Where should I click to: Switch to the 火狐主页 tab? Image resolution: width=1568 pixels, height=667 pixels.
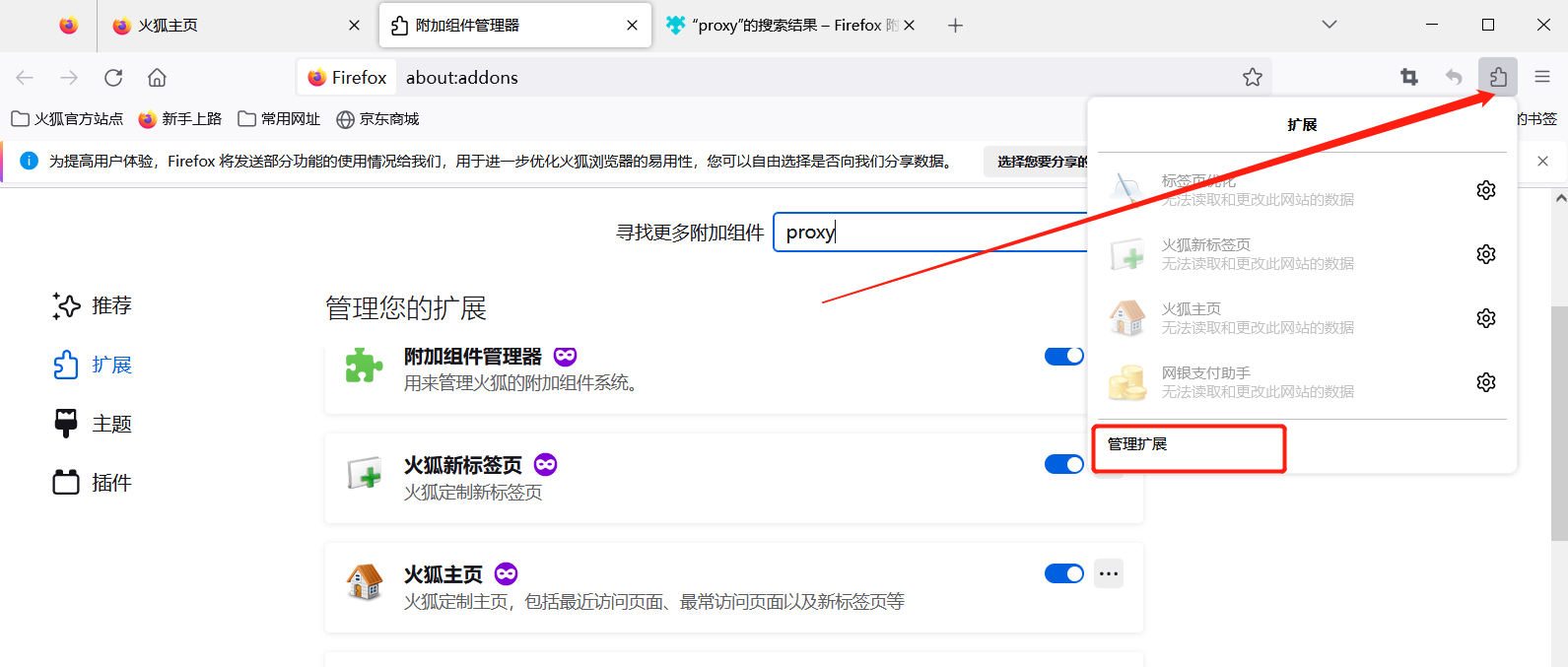tap(236, 26)
